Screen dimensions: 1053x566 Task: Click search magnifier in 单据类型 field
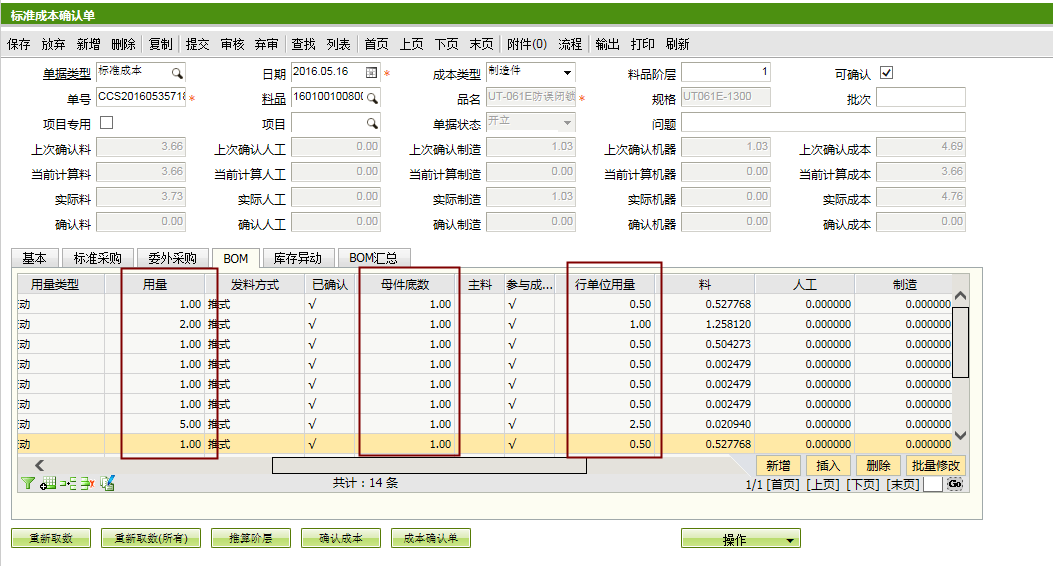[x=177, y=72]
